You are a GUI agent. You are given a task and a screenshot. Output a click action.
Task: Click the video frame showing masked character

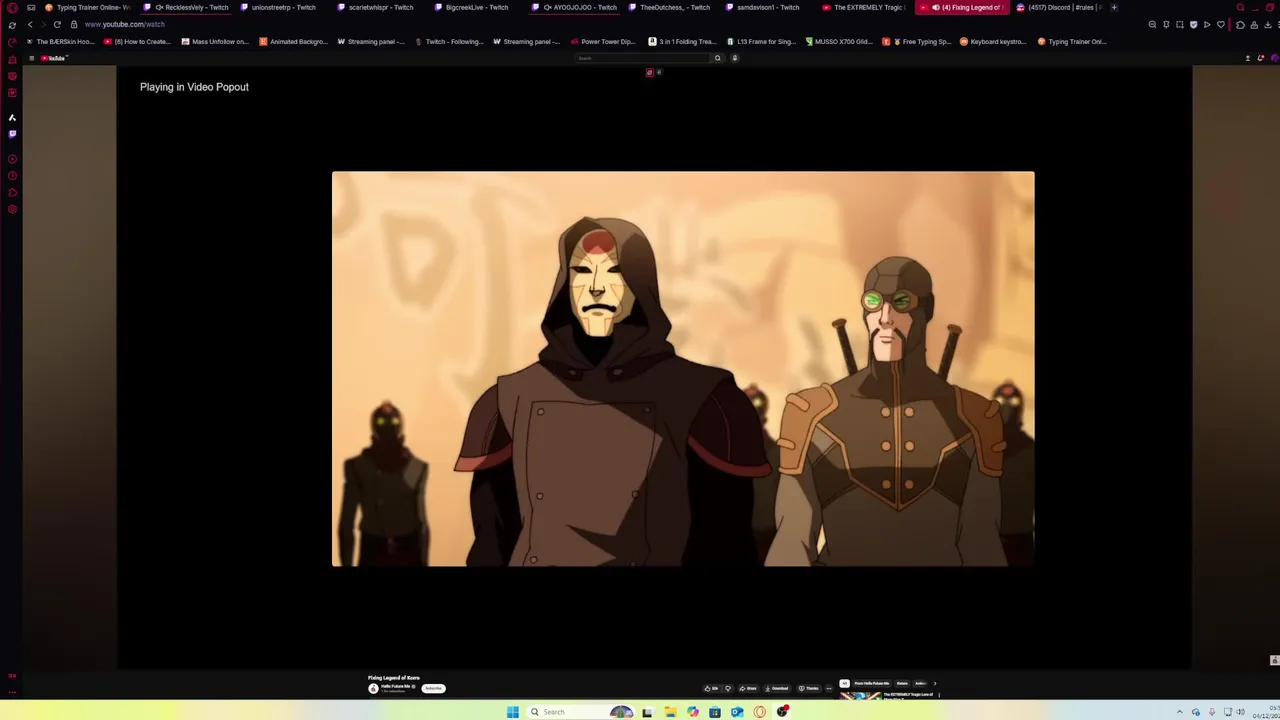pos(683,369)
